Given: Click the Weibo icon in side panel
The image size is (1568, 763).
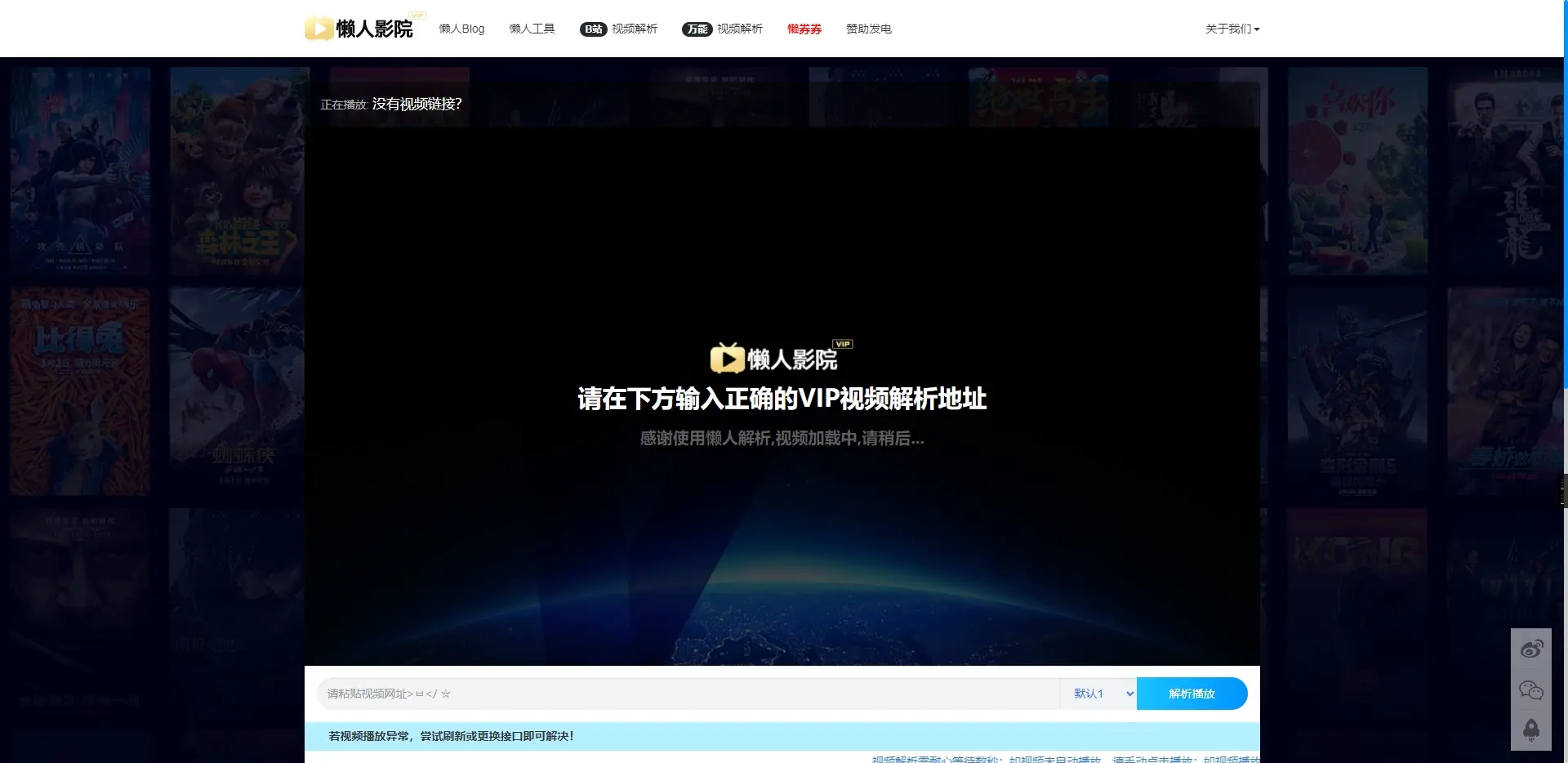Looking at the screenshot, I should click(x=1531, y=649).
